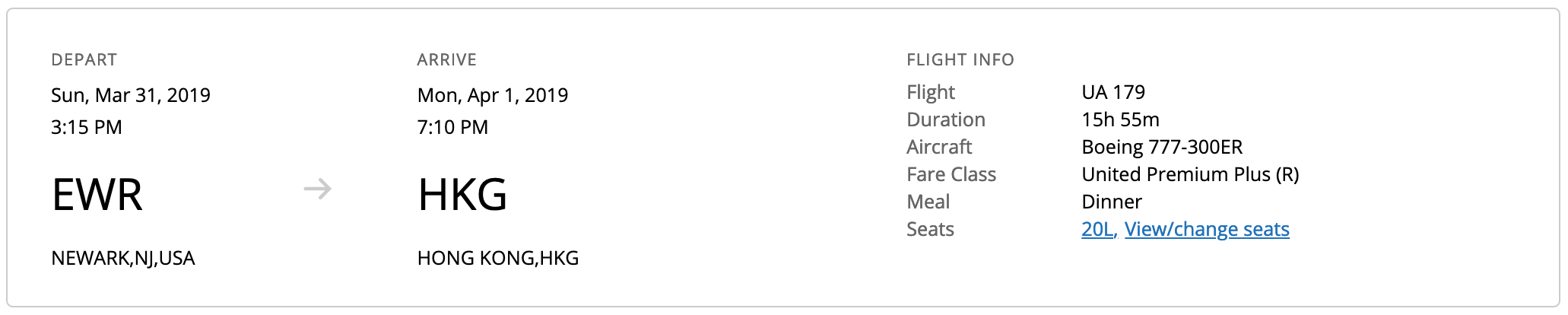Click United Premium Plus (R) fare class
This screenshot has width=1568, height=315.
tap(1190, 174)
